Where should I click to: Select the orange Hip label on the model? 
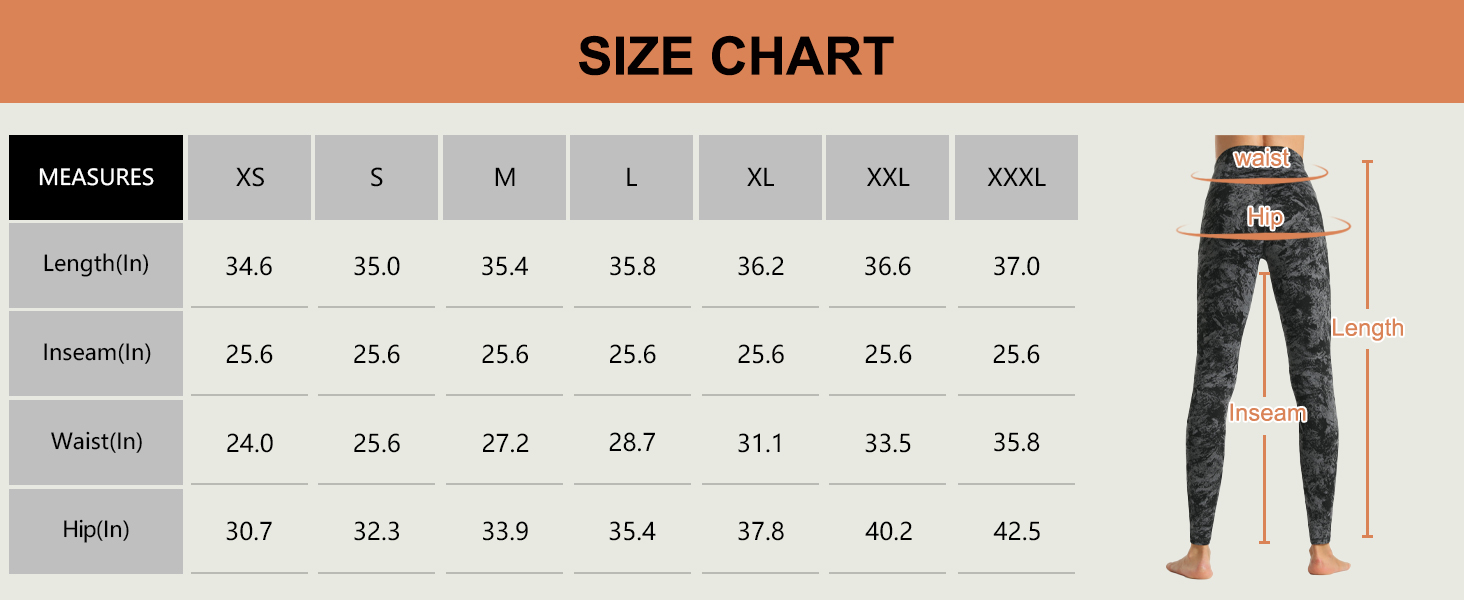pyautogui.click(x=1265, y=217)
